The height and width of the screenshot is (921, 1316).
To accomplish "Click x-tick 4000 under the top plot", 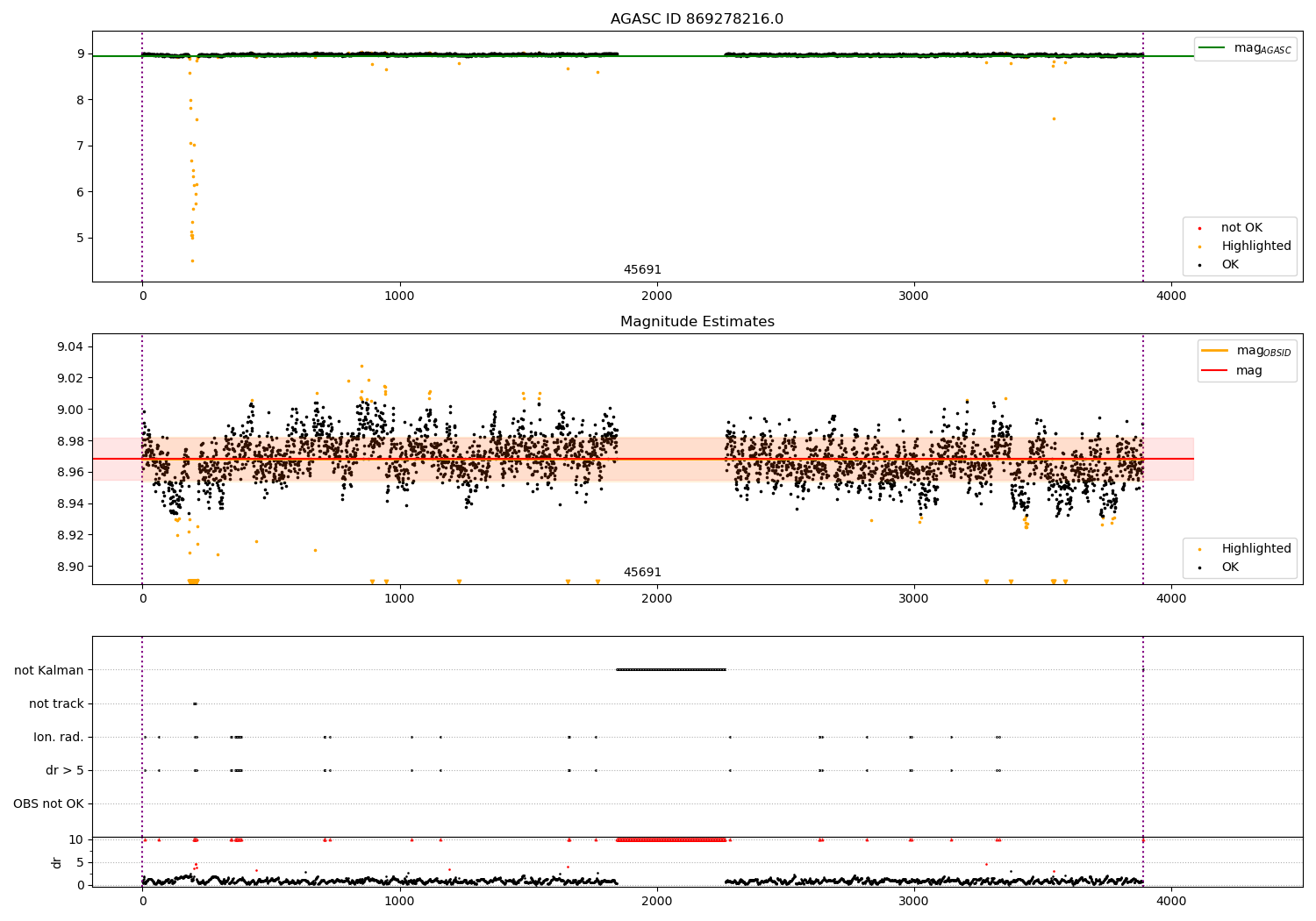I will pyautogui.click(x=1171, y=296).
